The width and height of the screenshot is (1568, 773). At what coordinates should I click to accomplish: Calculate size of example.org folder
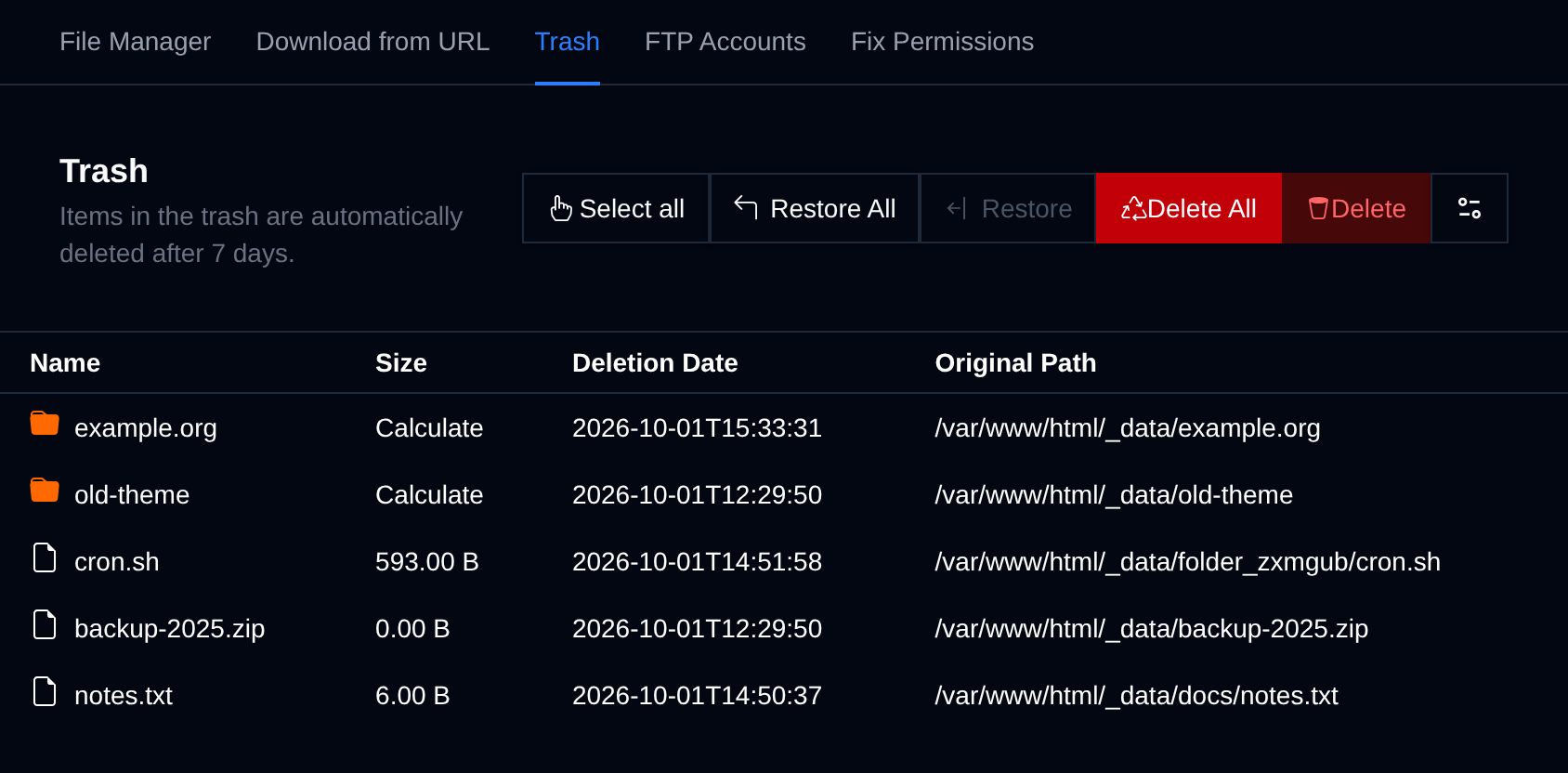(429, 427)
